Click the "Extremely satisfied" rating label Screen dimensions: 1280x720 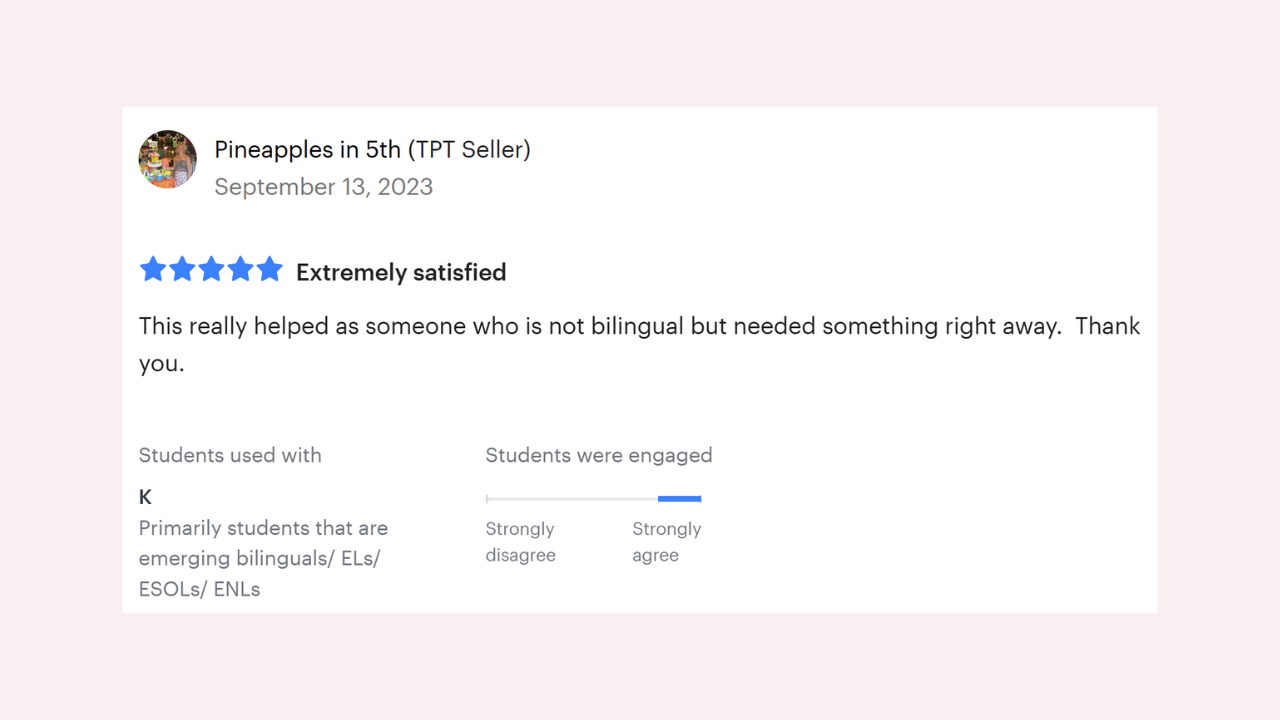pos(401,272)
